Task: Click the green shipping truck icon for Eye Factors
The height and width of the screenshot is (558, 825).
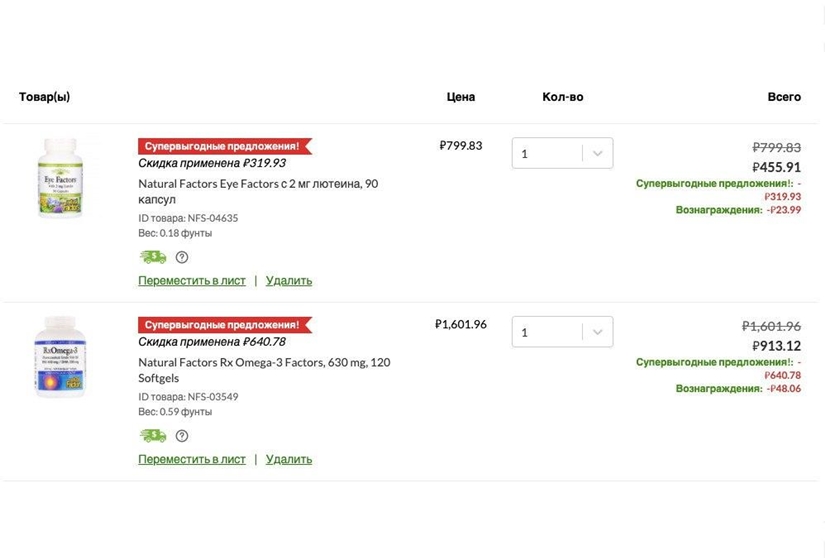Action: [153, 257]
